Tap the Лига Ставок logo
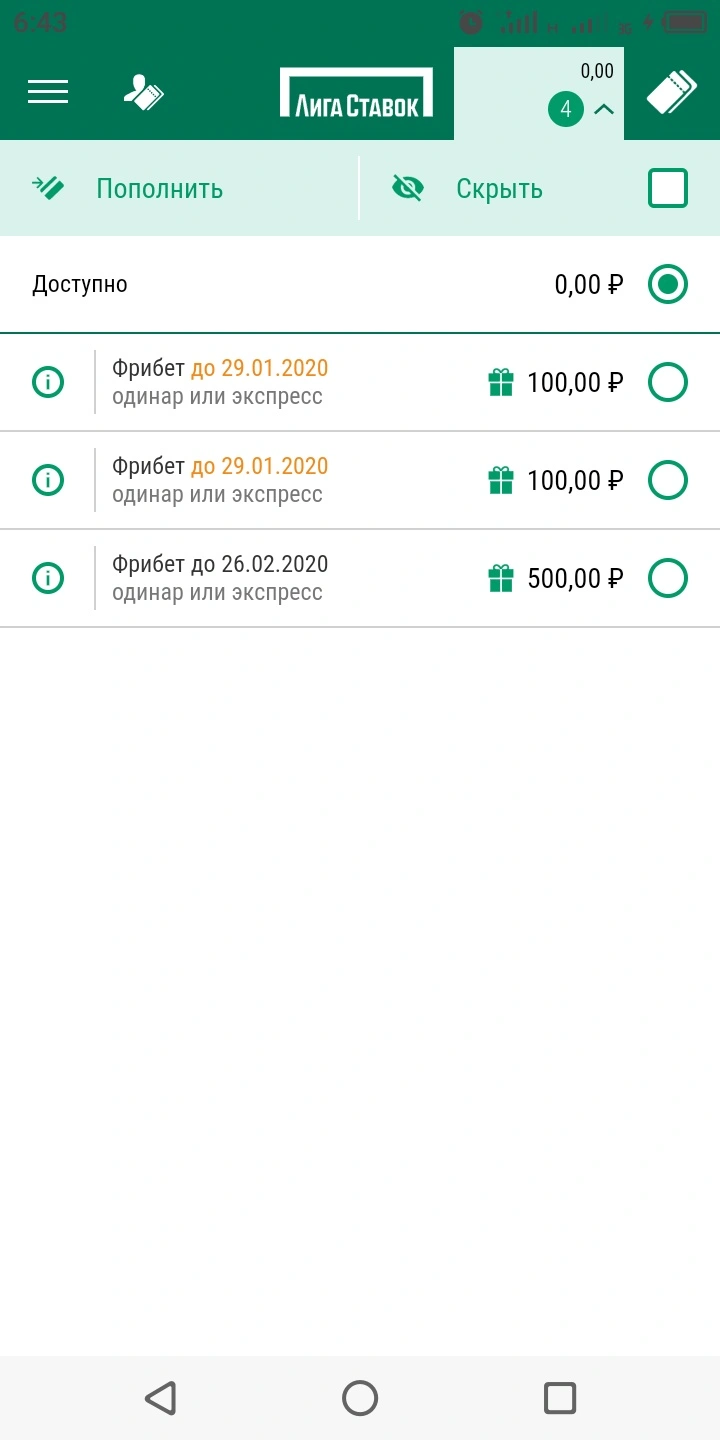The height and width of the screenshot is (1440, 720). pos(357,93)
